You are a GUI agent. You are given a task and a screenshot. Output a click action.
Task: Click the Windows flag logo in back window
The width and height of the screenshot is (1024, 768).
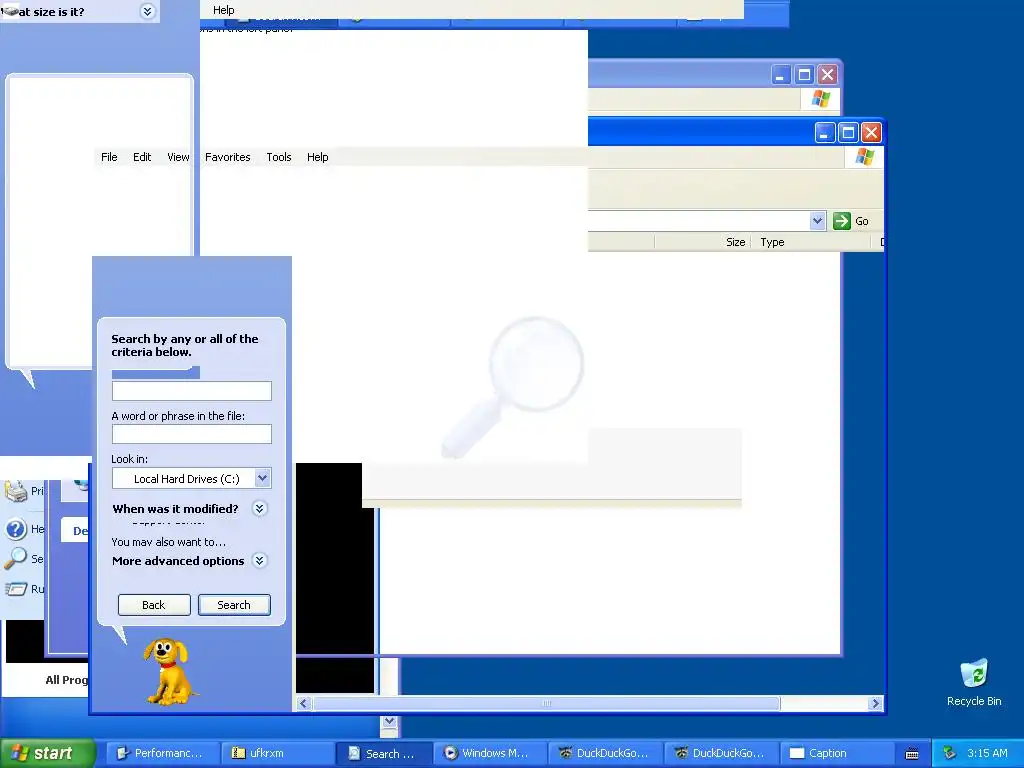[821, 99]
